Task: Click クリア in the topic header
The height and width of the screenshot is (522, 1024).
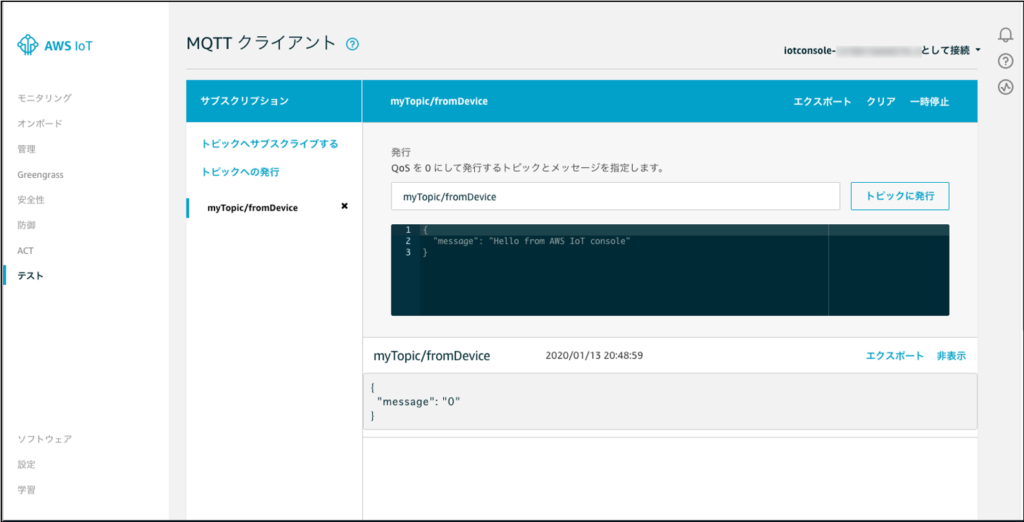Action: pyautogui.click(x=881, y=102)
